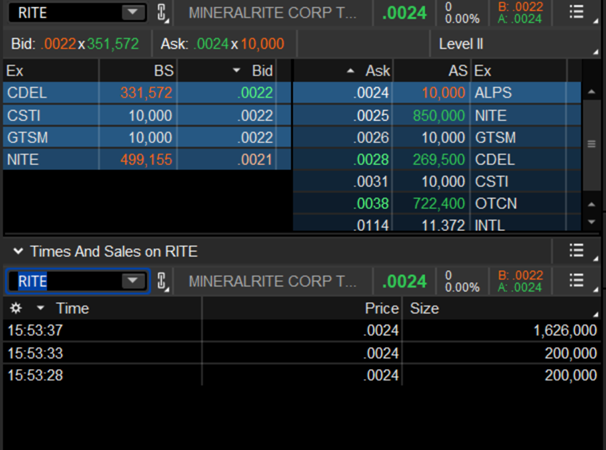
Task: Click the top last price .0024
Action: click(404, 13)
